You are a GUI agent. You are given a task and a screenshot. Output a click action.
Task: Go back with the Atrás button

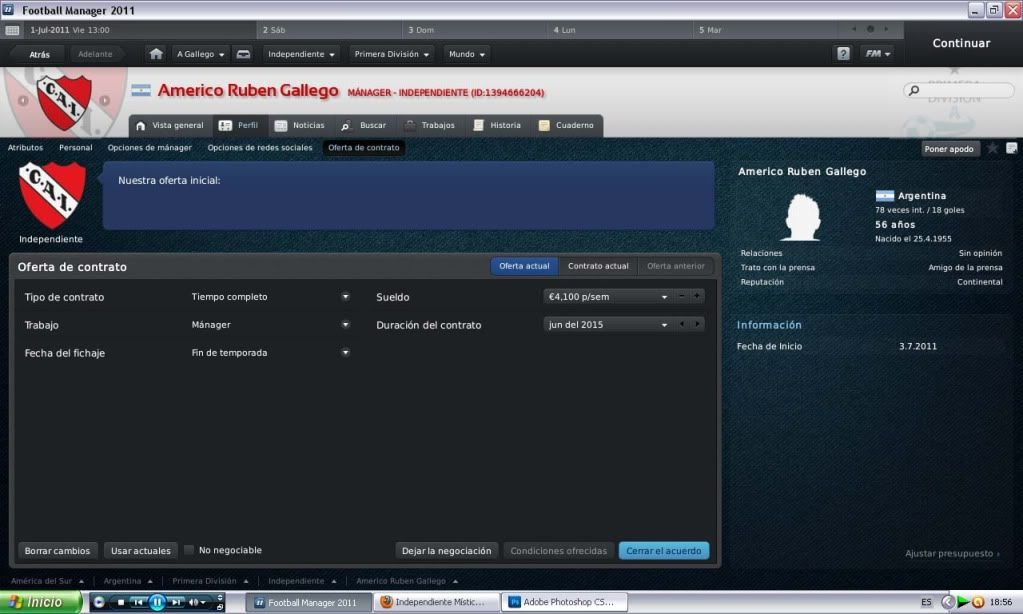pos(39,54)
